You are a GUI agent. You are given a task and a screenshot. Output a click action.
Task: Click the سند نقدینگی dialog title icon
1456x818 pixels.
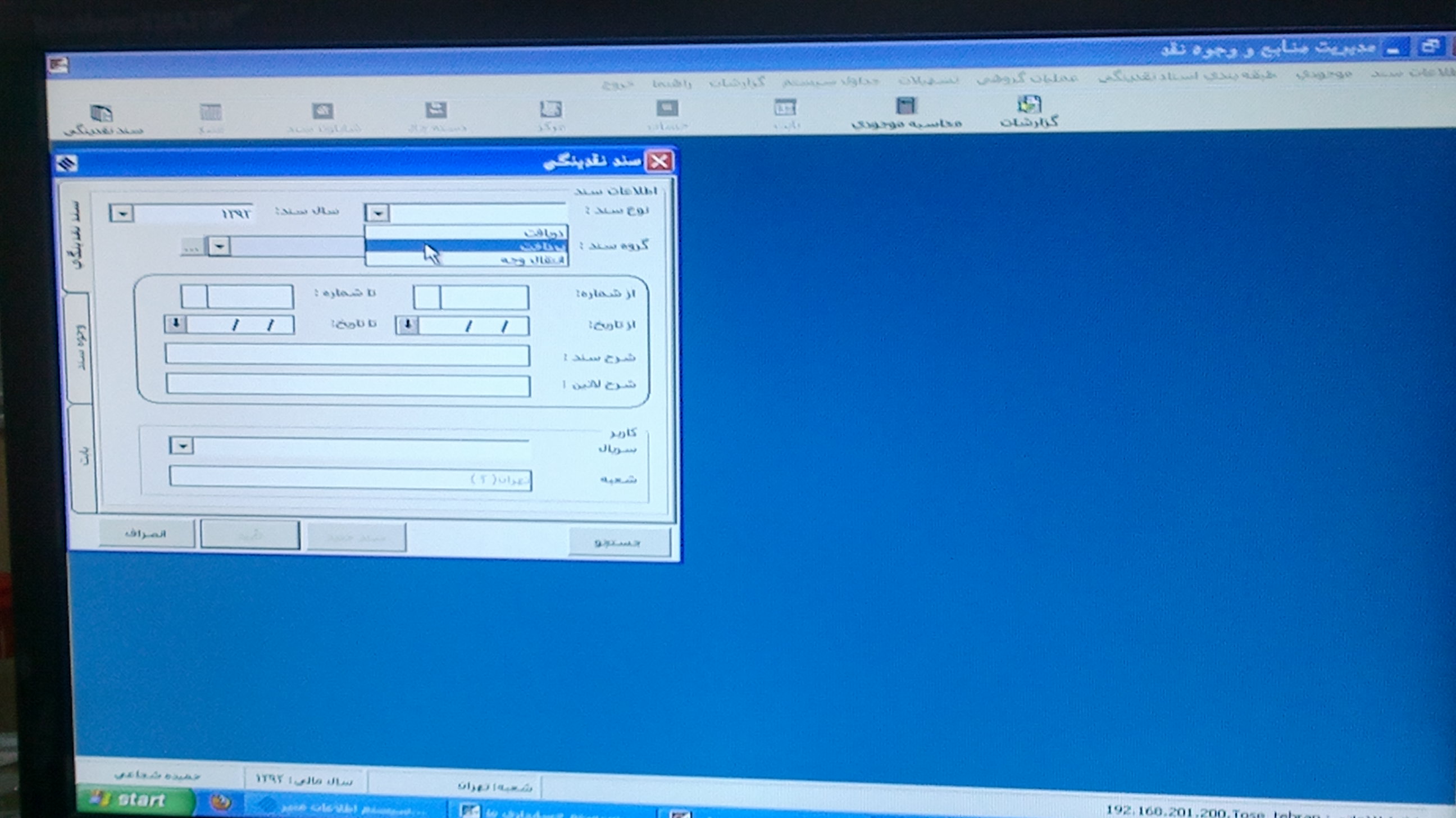pos(67,164)
